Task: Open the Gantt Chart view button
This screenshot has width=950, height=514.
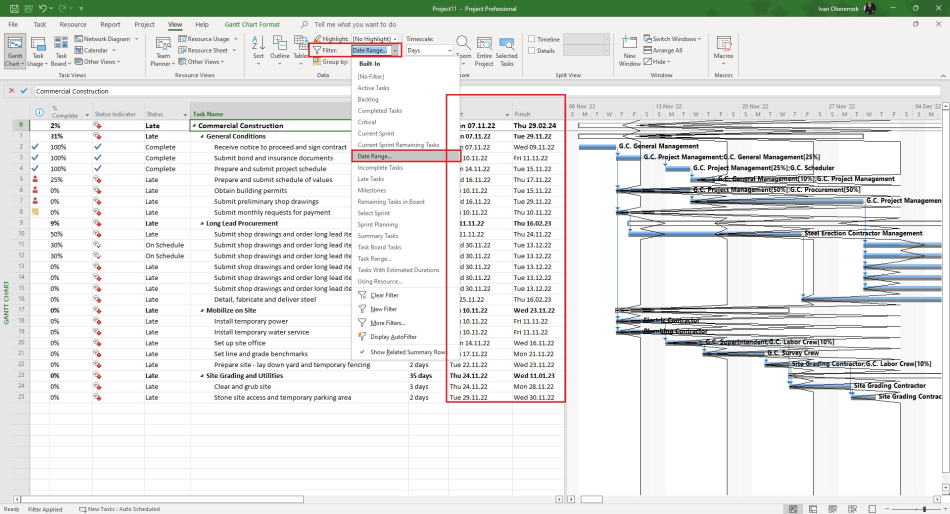Action: (15, 51)
